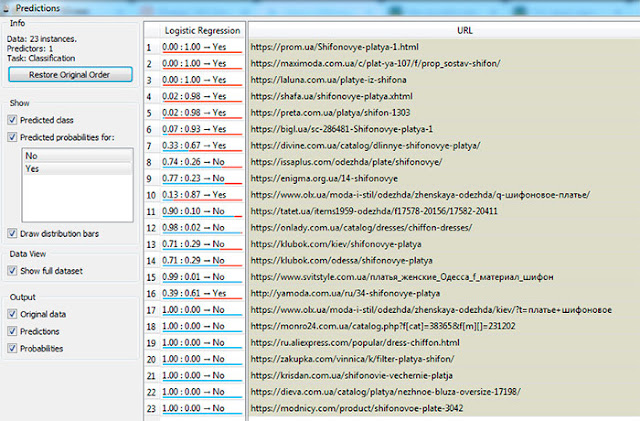Click the shafa.ua shifonovye-platya URL cell

pyautogui.click(x=444, y=96)
